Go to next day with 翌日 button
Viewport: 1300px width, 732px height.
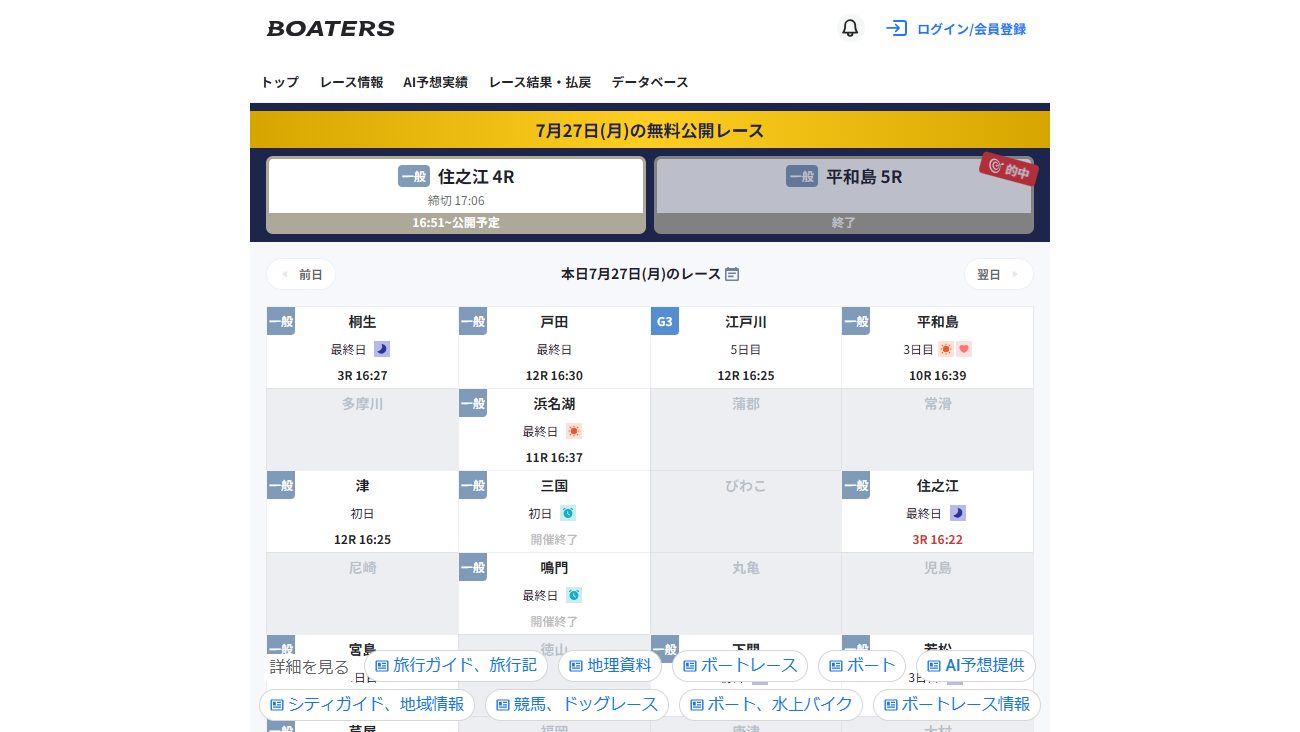coord(999,274)
